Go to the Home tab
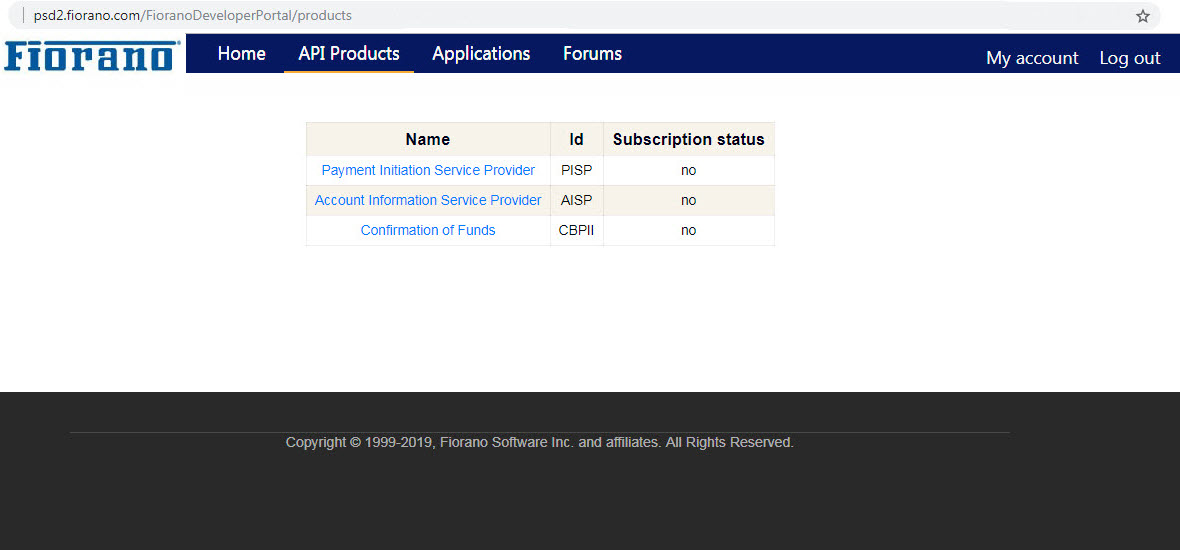Image resolution: width=1180 pixels, height=550 pixels. [x=242, y=53]
